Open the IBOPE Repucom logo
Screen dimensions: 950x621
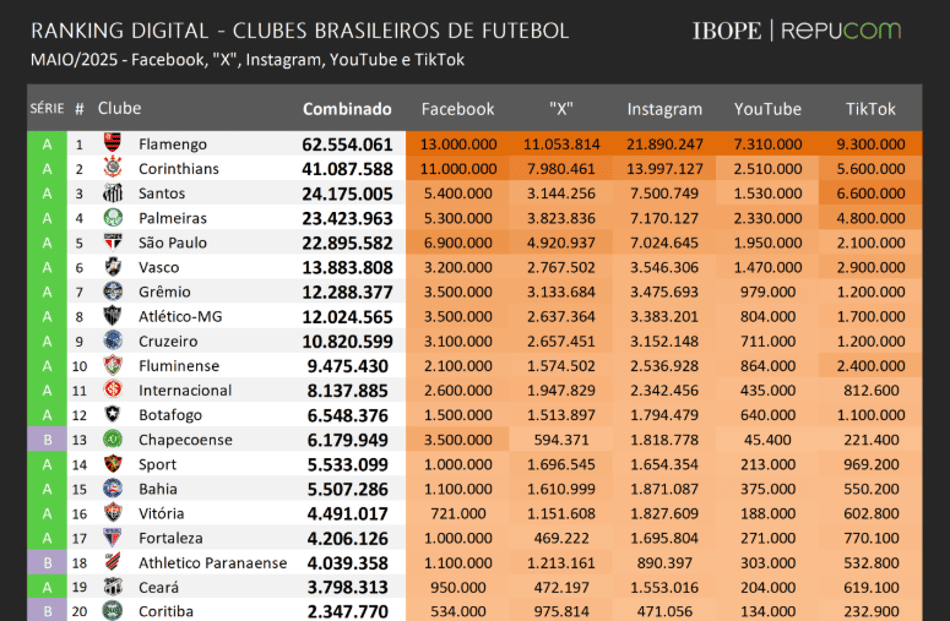[797, 30]
